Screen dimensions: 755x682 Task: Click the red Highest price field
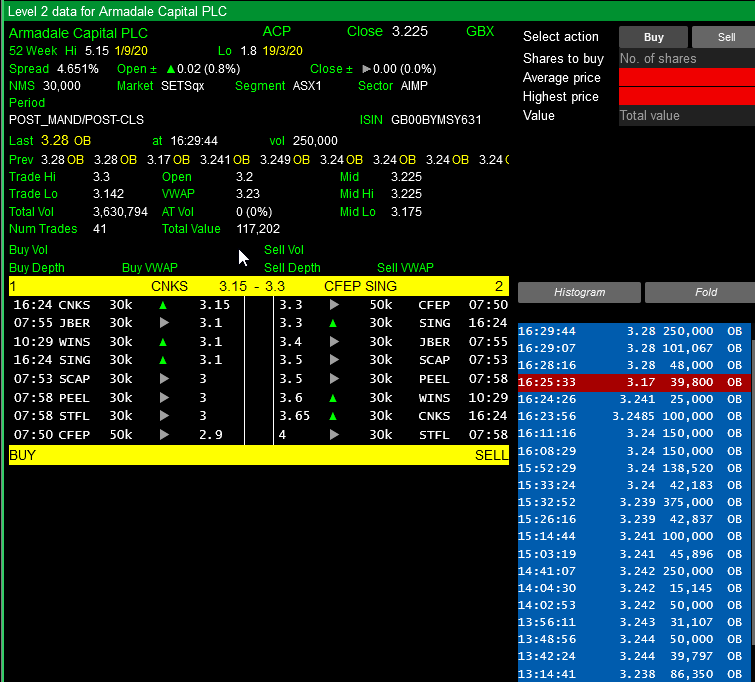[x=687, y=96]
